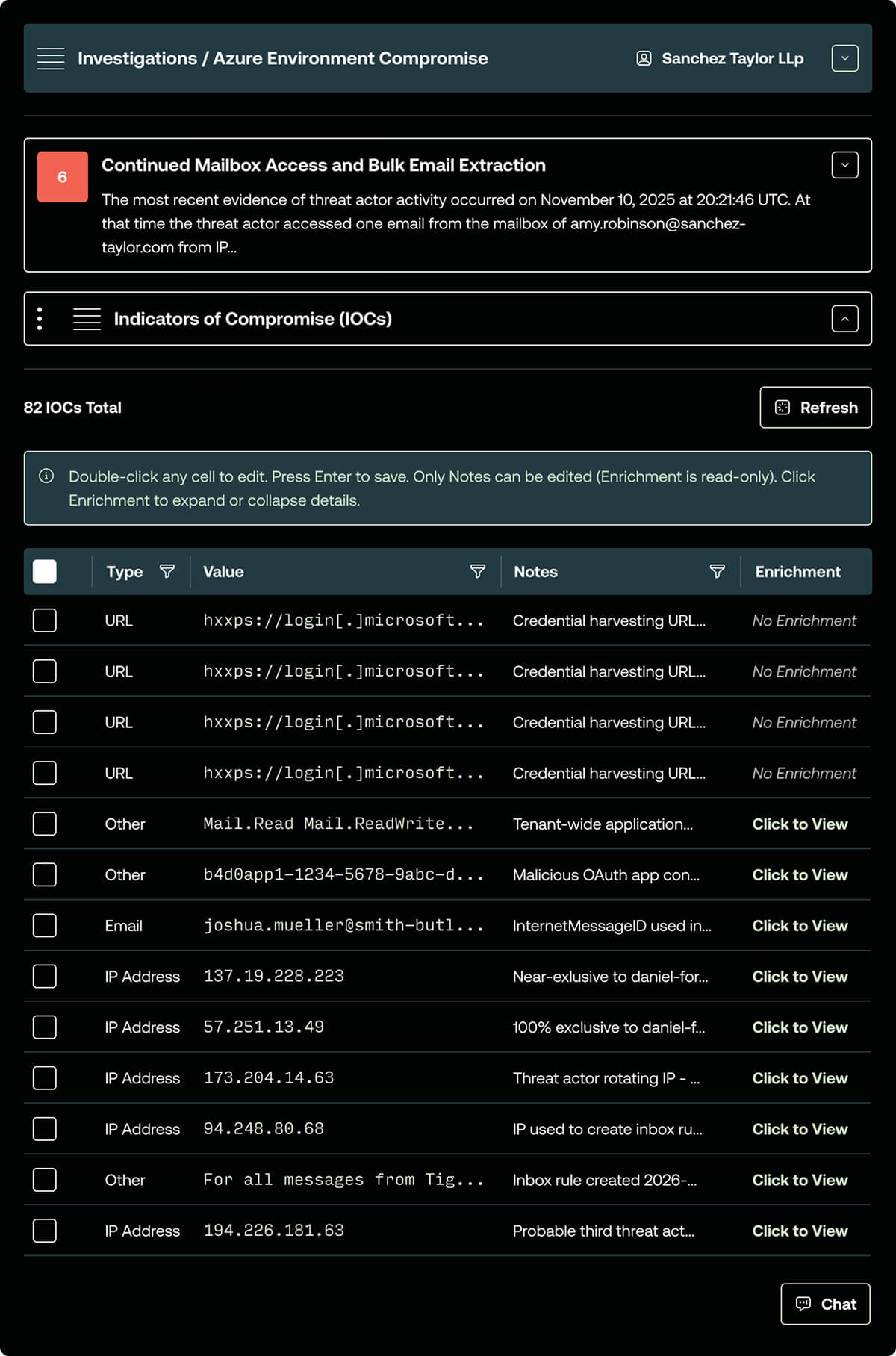Image resolution: width=896 pixels, height=1356 pixels.
Task: Open the Chat button
Action: 825,1304
